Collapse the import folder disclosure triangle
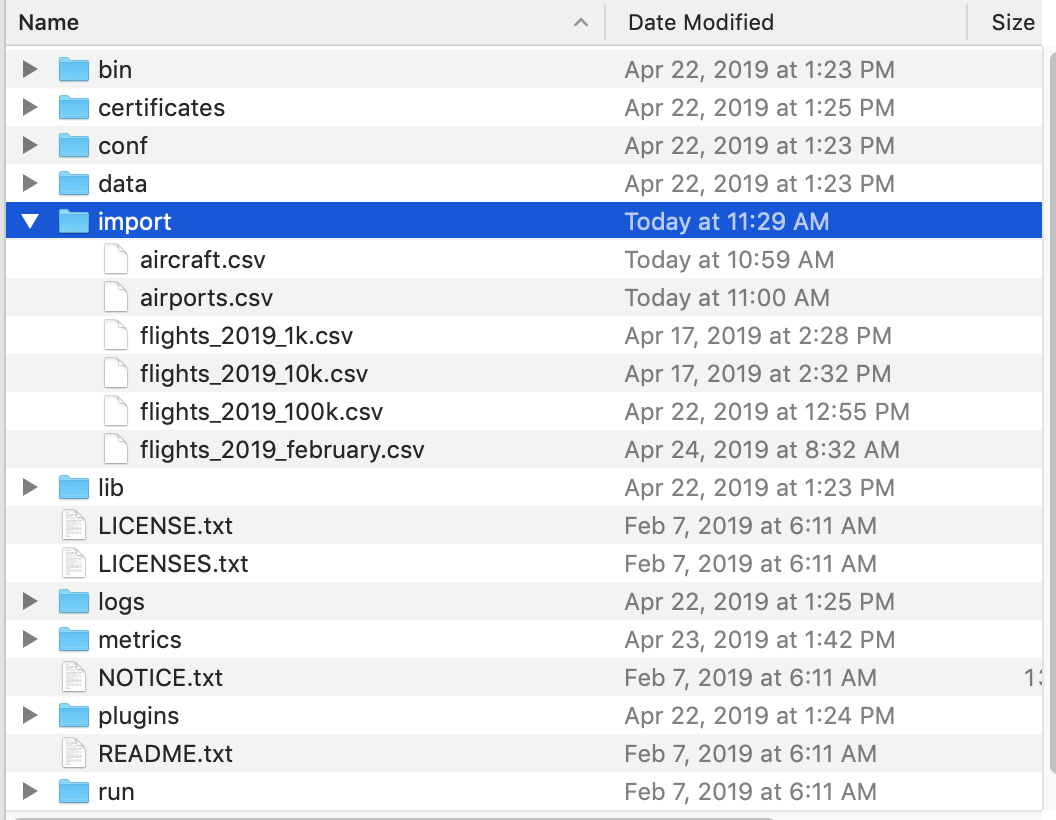This screenshot has width=1056, height=820. click(30, 222)
